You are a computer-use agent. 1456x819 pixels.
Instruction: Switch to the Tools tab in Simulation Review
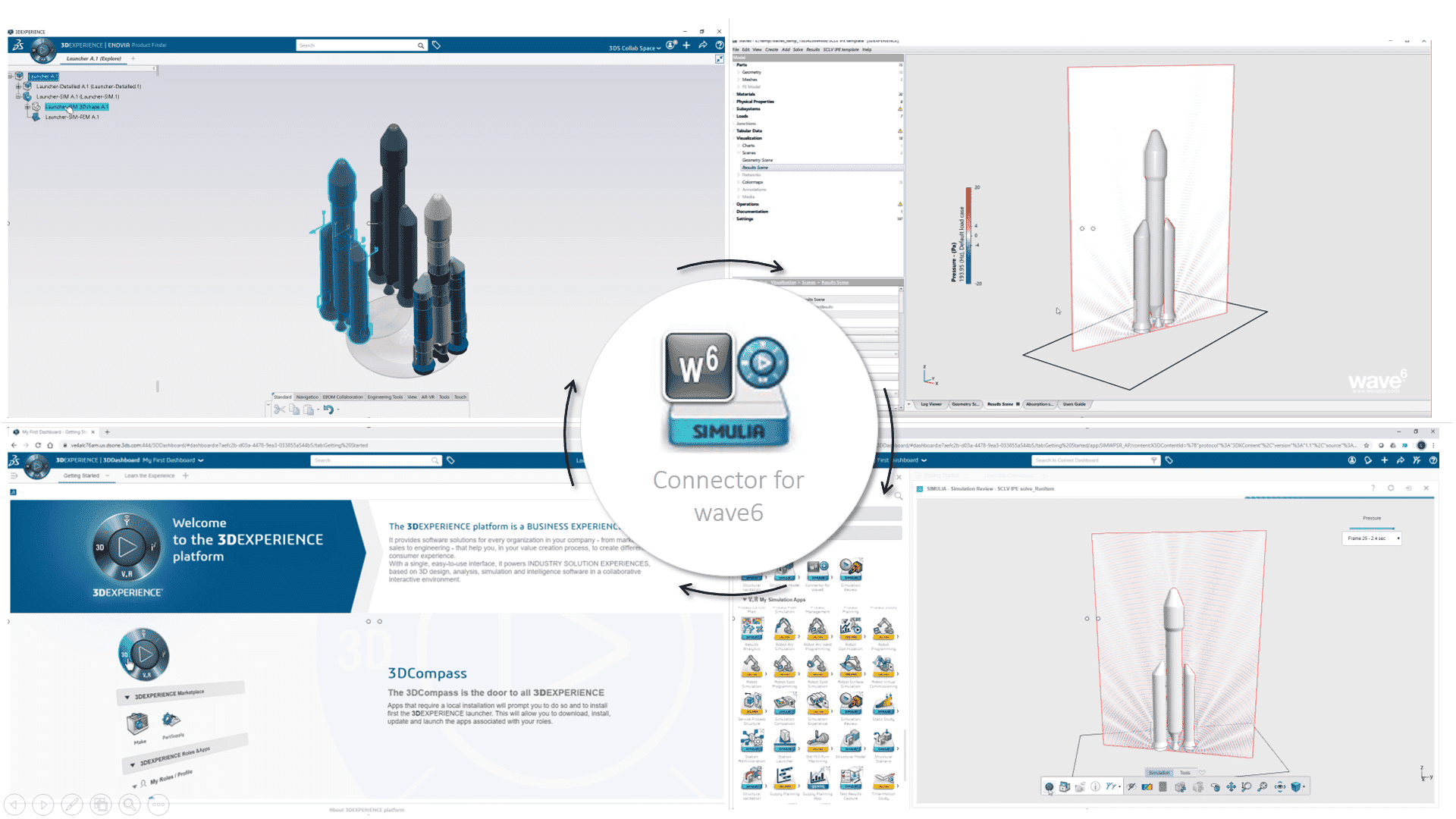(x=1185, y=773)
